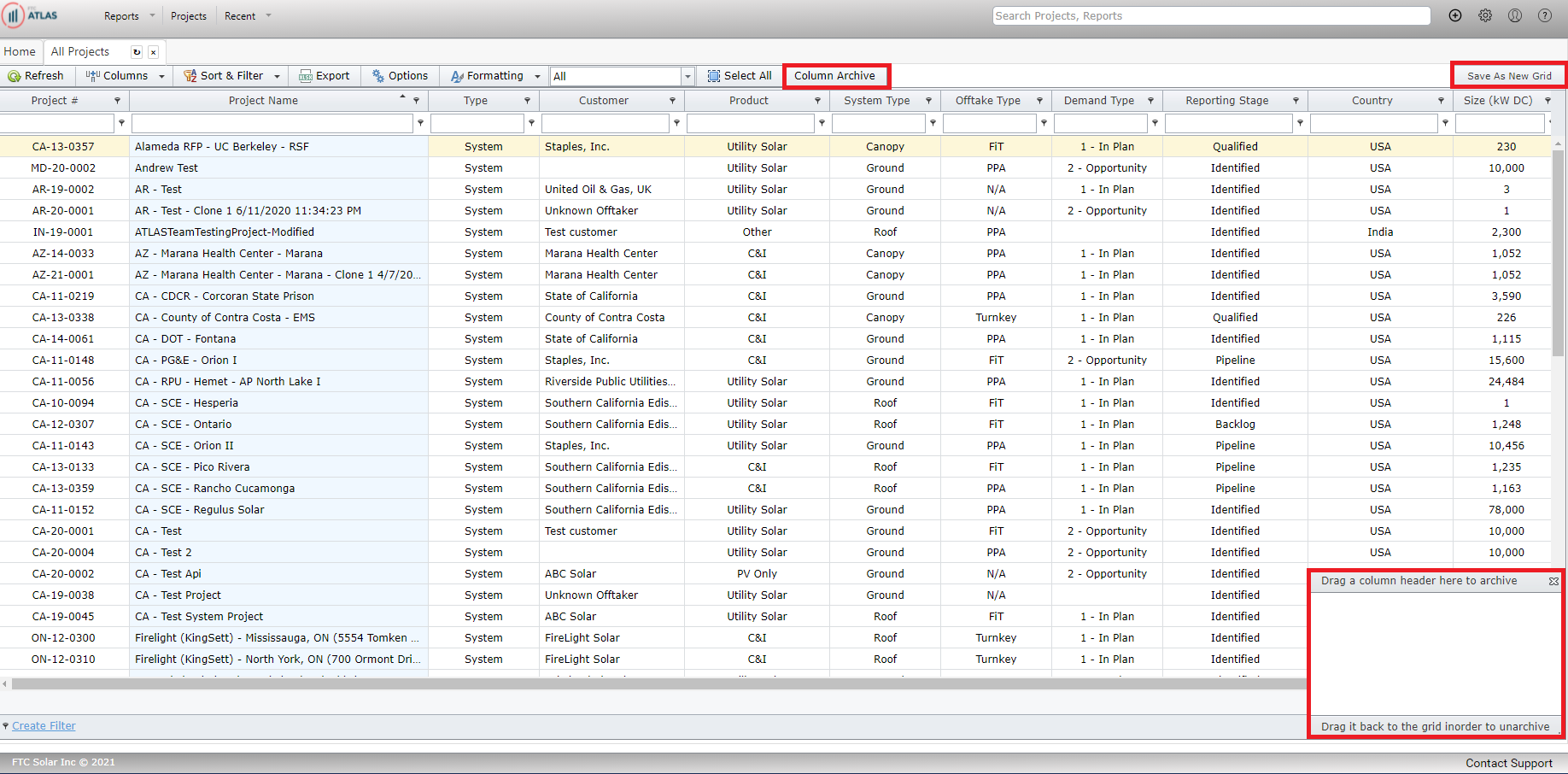Click the Search Projects, Reports field

[1211, 16]
